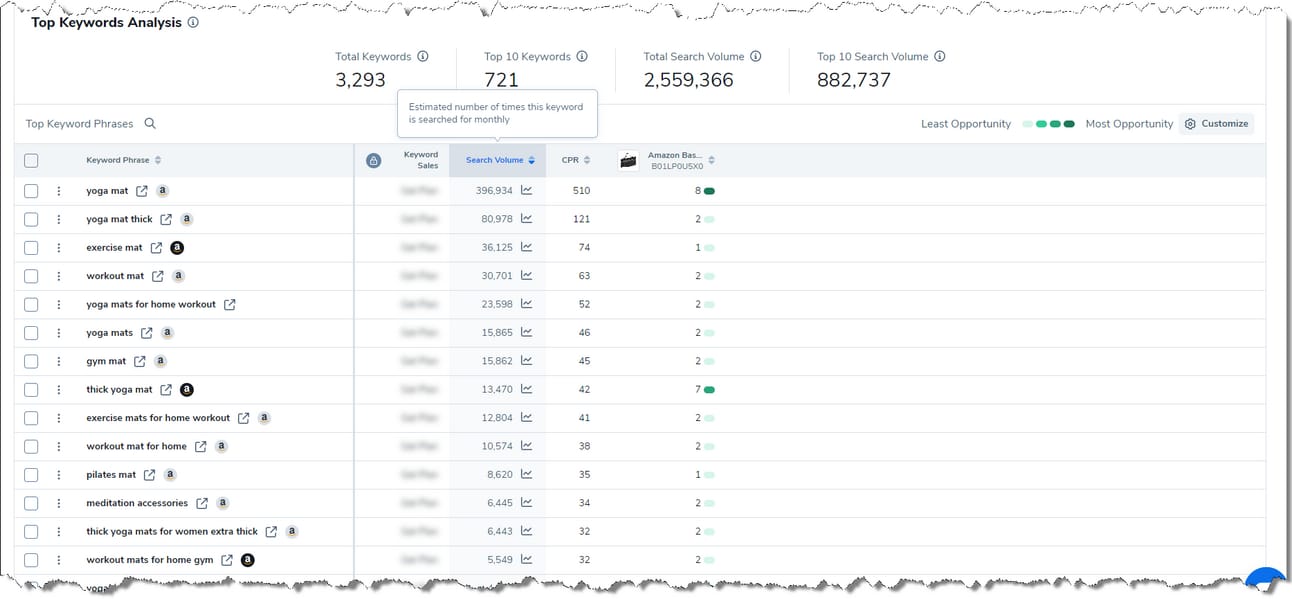Click the Amazon badge next to thick yoga mat
1292x599 pixels.
pyautogui.click(x=186, y=390)
